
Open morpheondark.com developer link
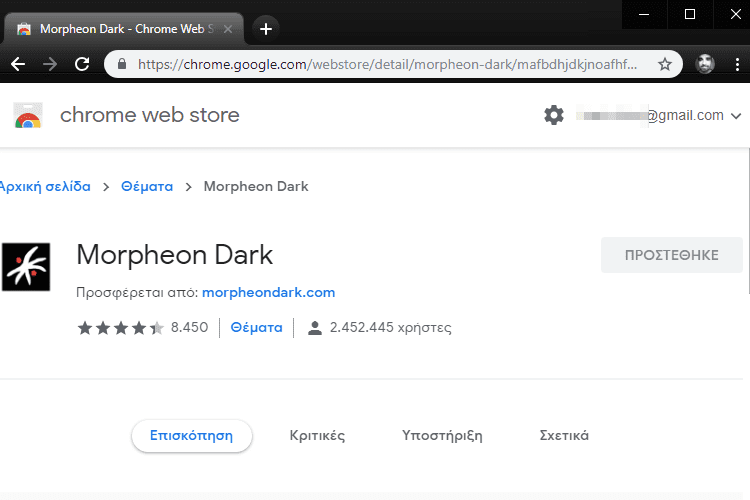click(x=268, y=292)
